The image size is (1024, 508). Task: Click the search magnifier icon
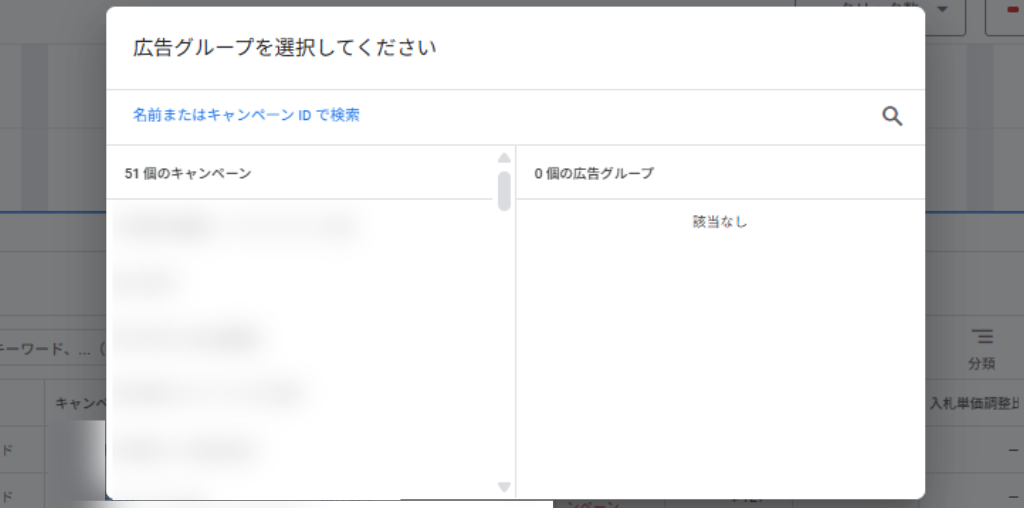pyautogui.click(x=892, y=116)
